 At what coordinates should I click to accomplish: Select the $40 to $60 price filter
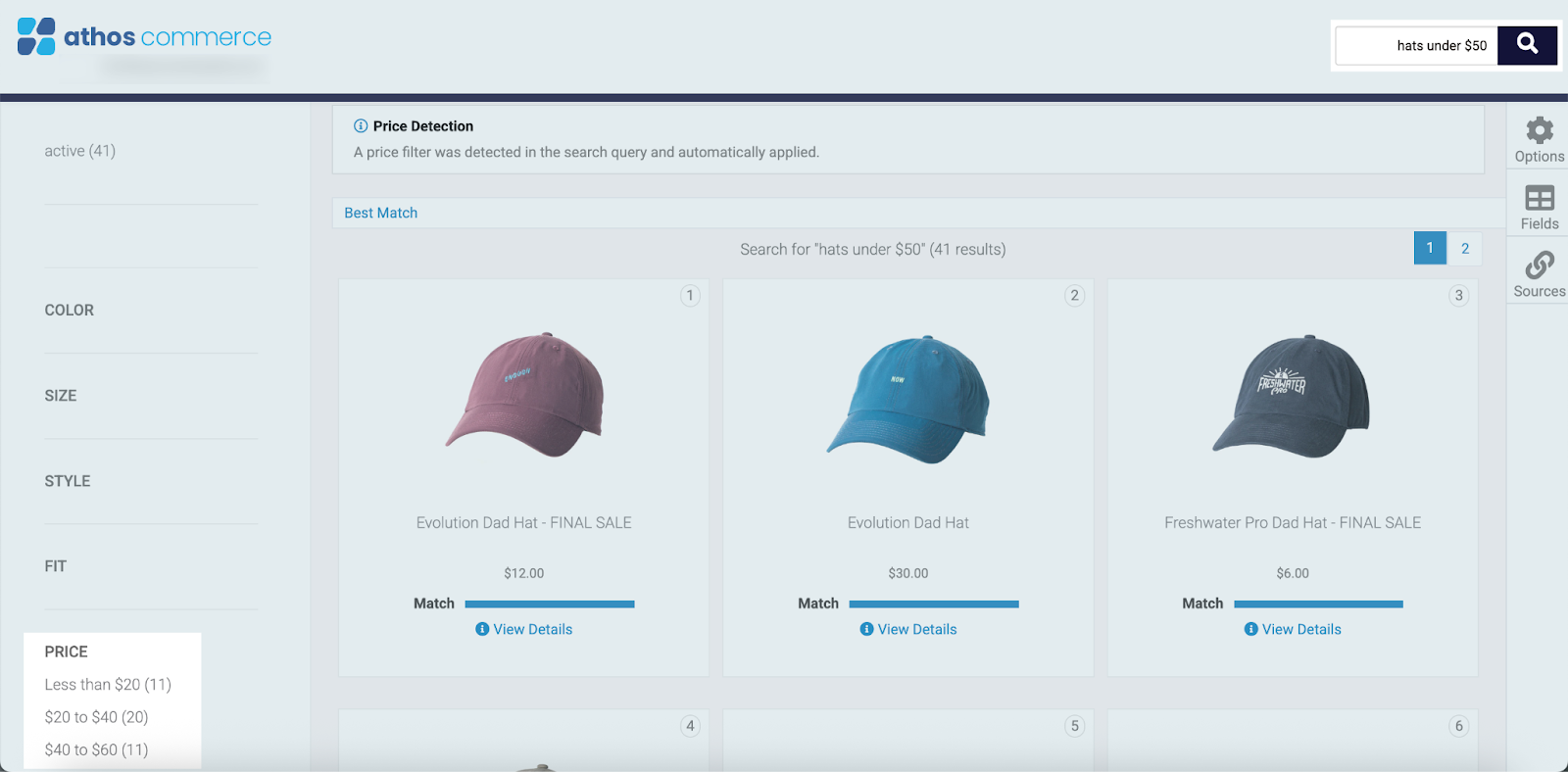(x=96, y=749)
